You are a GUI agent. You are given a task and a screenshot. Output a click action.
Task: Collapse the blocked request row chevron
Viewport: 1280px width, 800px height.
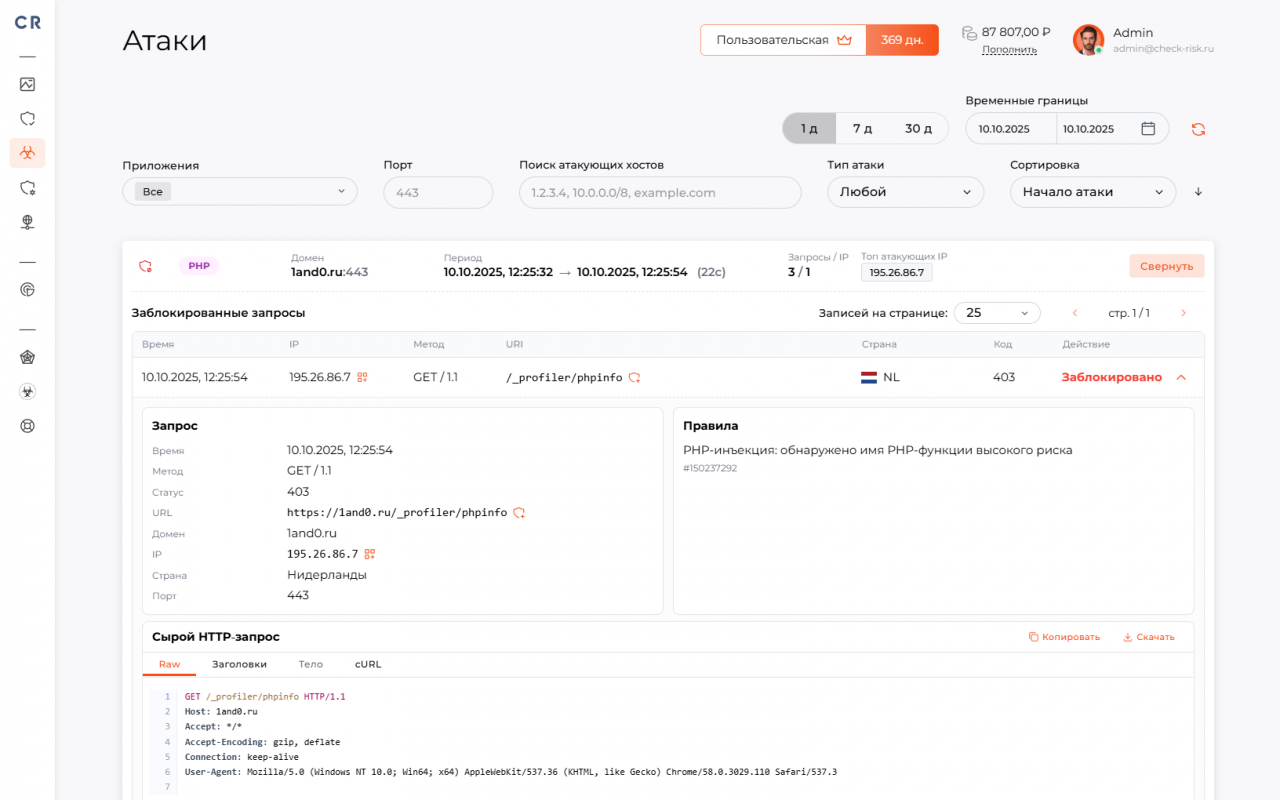[x=1181, y=378]
